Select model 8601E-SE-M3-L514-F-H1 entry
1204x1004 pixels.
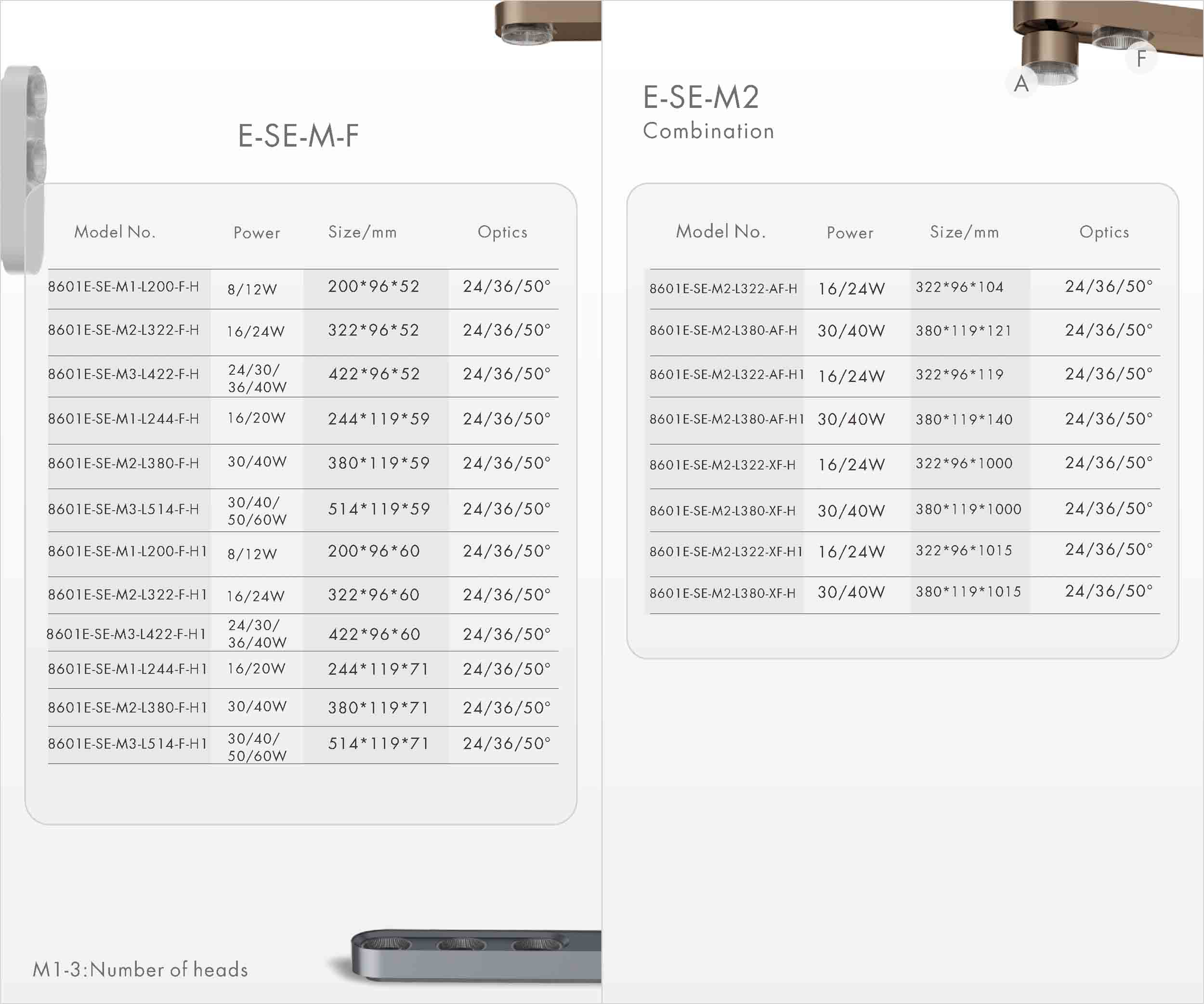click(127, 744)
